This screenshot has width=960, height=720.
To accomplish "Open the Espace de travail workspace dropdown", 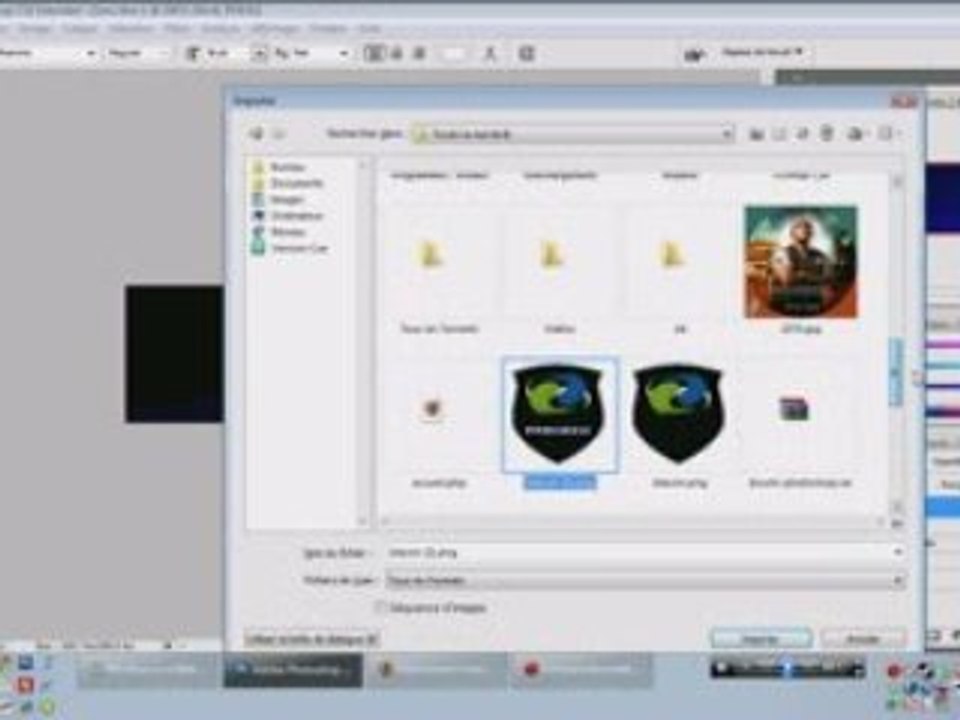I will click(763, 52).
